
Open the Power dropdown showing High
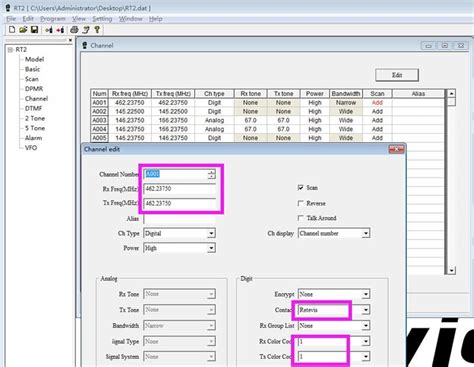click(x=211, y=248)
